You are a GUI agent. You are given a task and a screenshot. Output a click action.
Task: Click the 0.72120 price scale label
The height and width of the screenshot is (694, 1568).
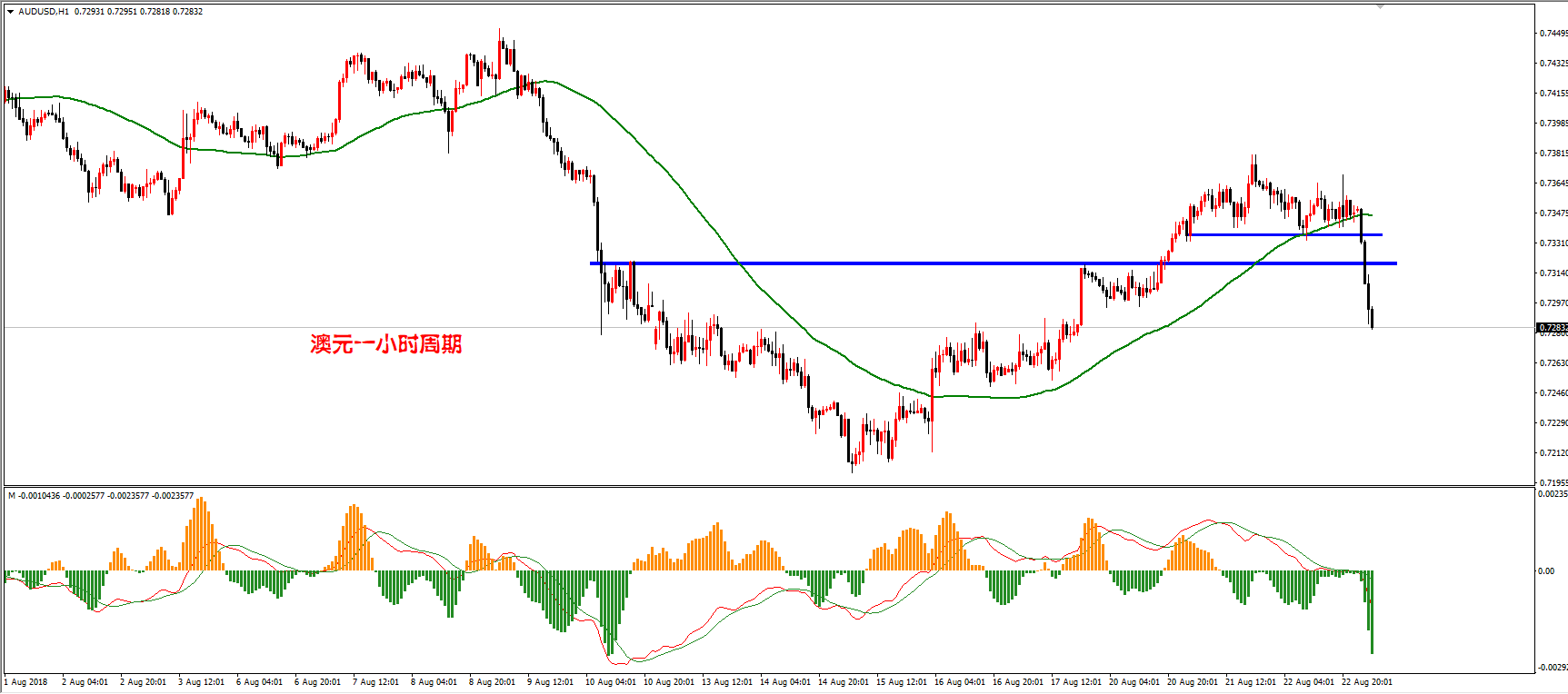click(x=1553, y=453)
